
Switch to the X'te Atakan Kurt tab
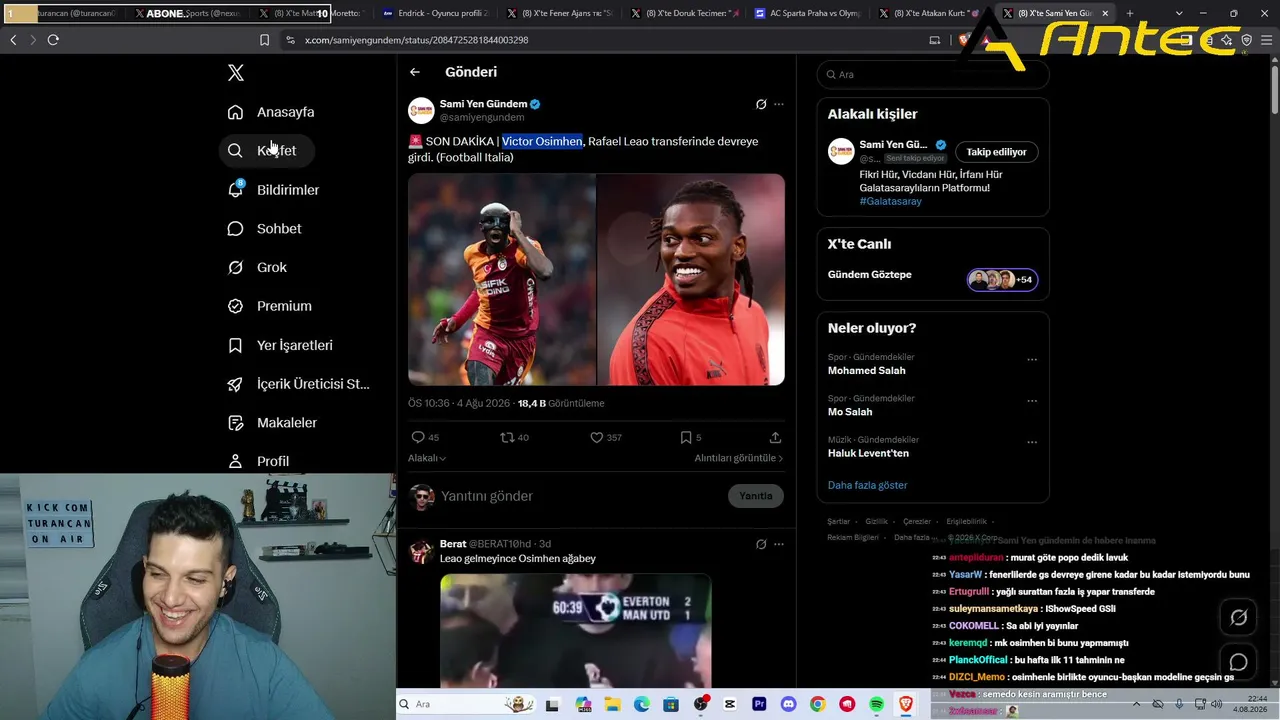pyautogui.click(x=932, y=14)
